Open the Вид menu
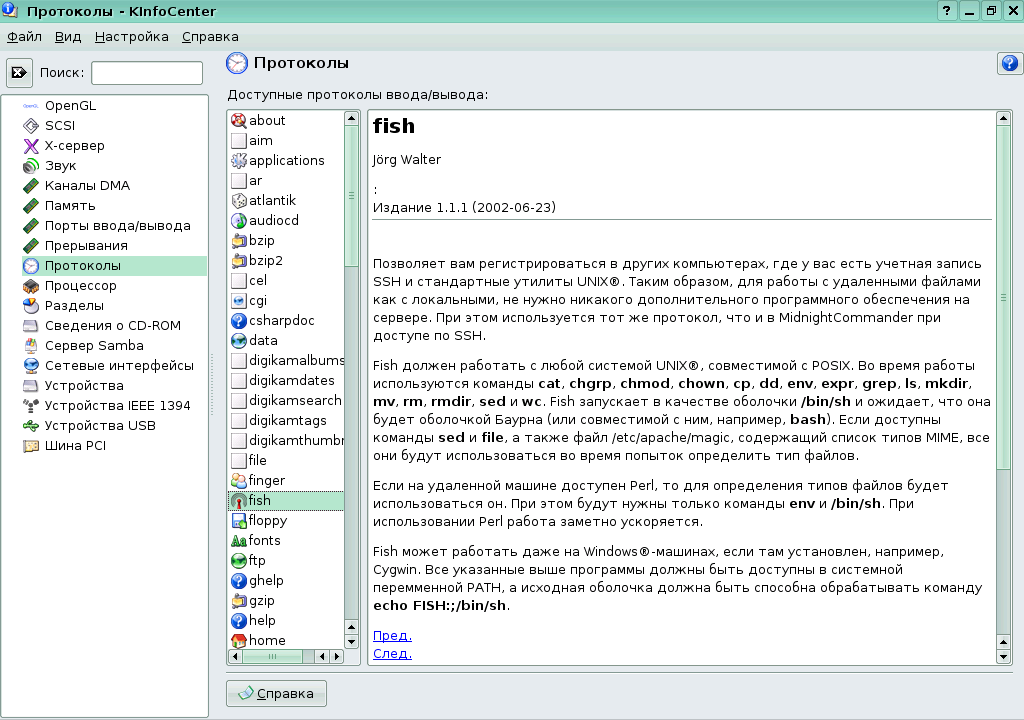 [66, 35]
